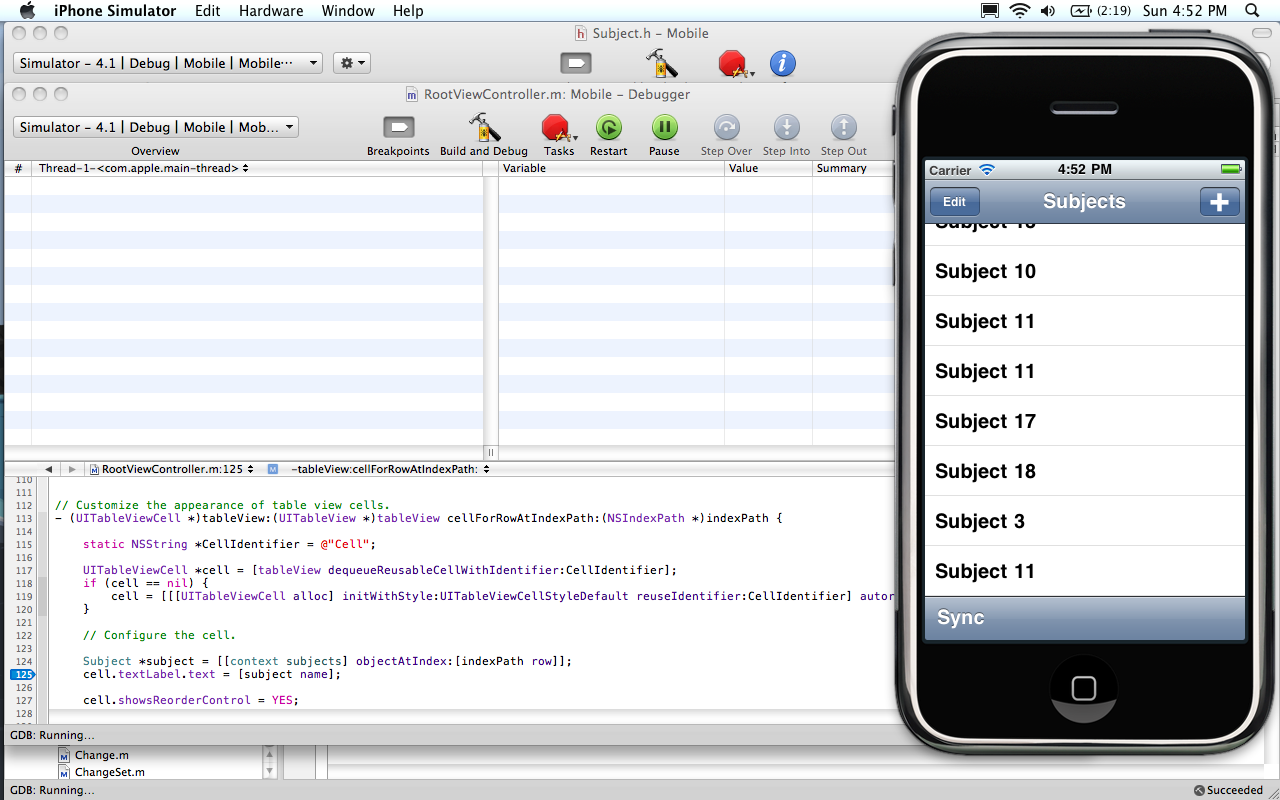
Task: Go back in editor history
Action: (x=48, y=469)
